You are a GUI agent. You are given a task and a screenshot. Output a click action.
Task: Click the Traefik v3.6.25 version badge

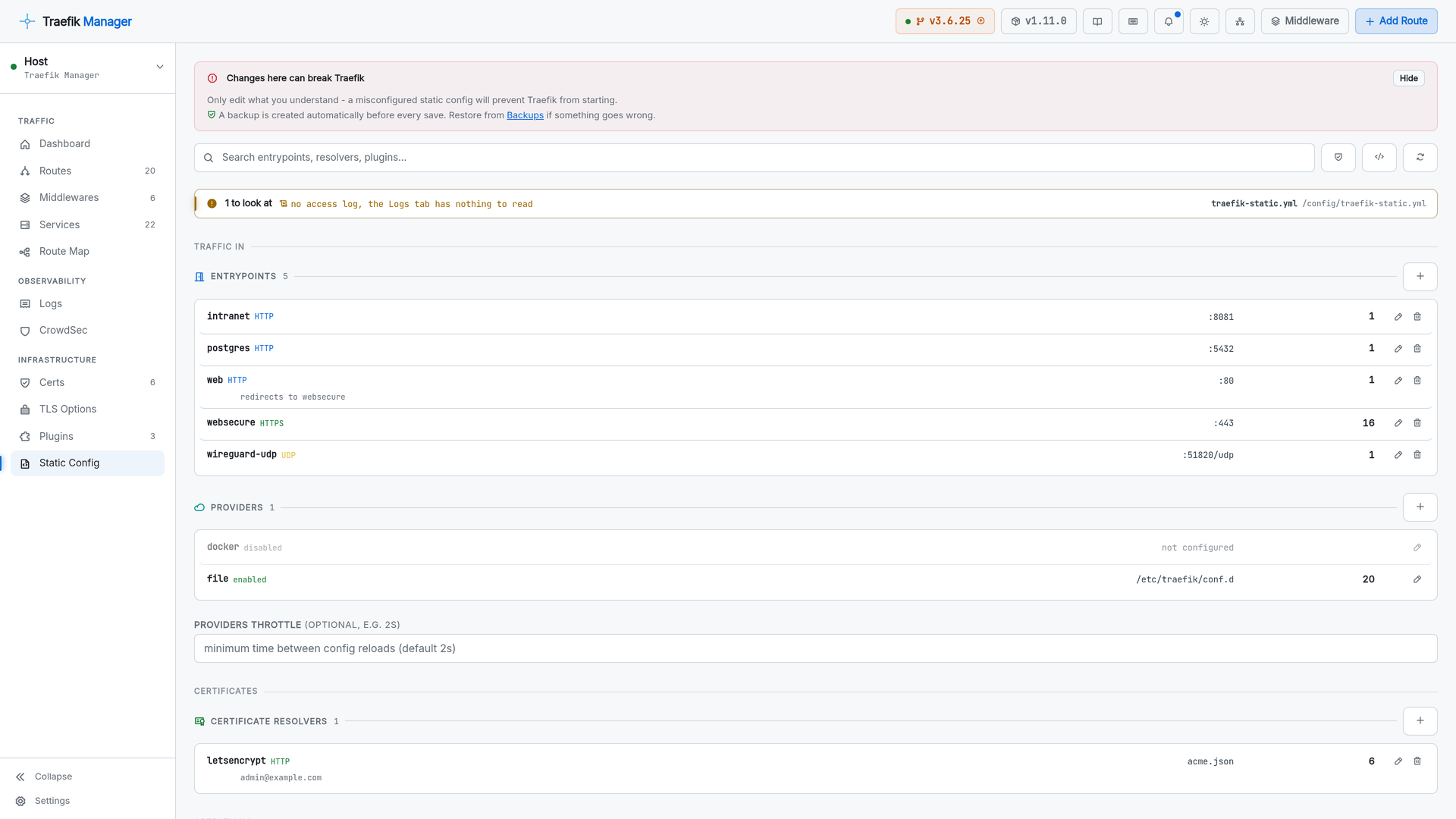coord(945,21)
